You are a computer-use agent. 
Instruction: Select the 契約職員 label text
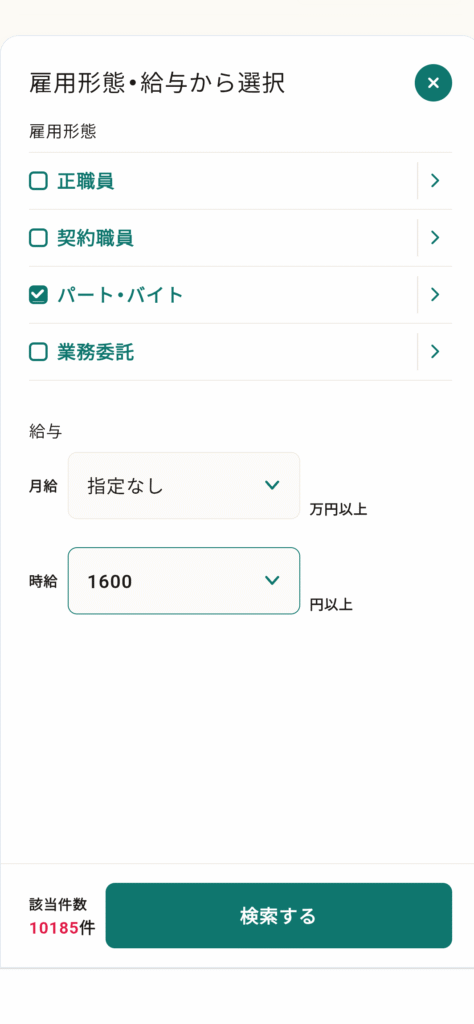click(95, 238)
